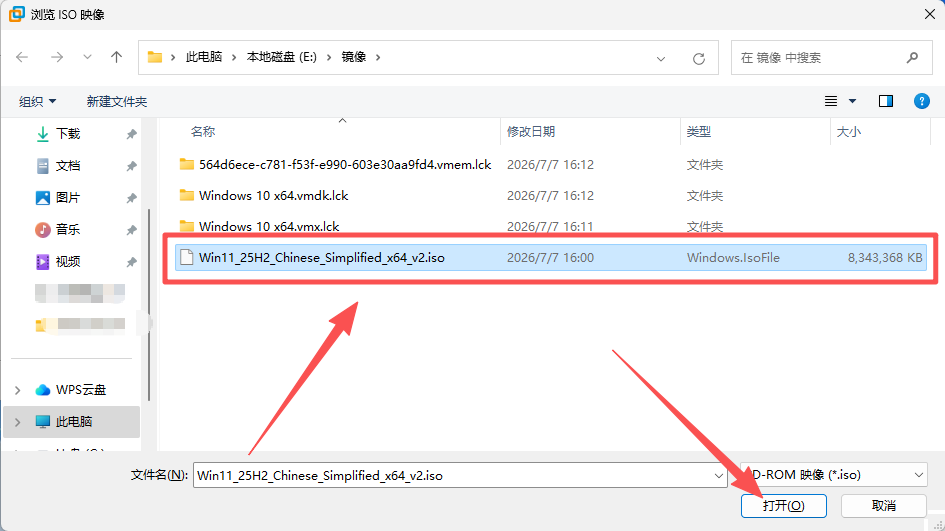Unpin 下载 using its pin icon
945x531 pixels.
pyautogui.click(x=131, y=134)
